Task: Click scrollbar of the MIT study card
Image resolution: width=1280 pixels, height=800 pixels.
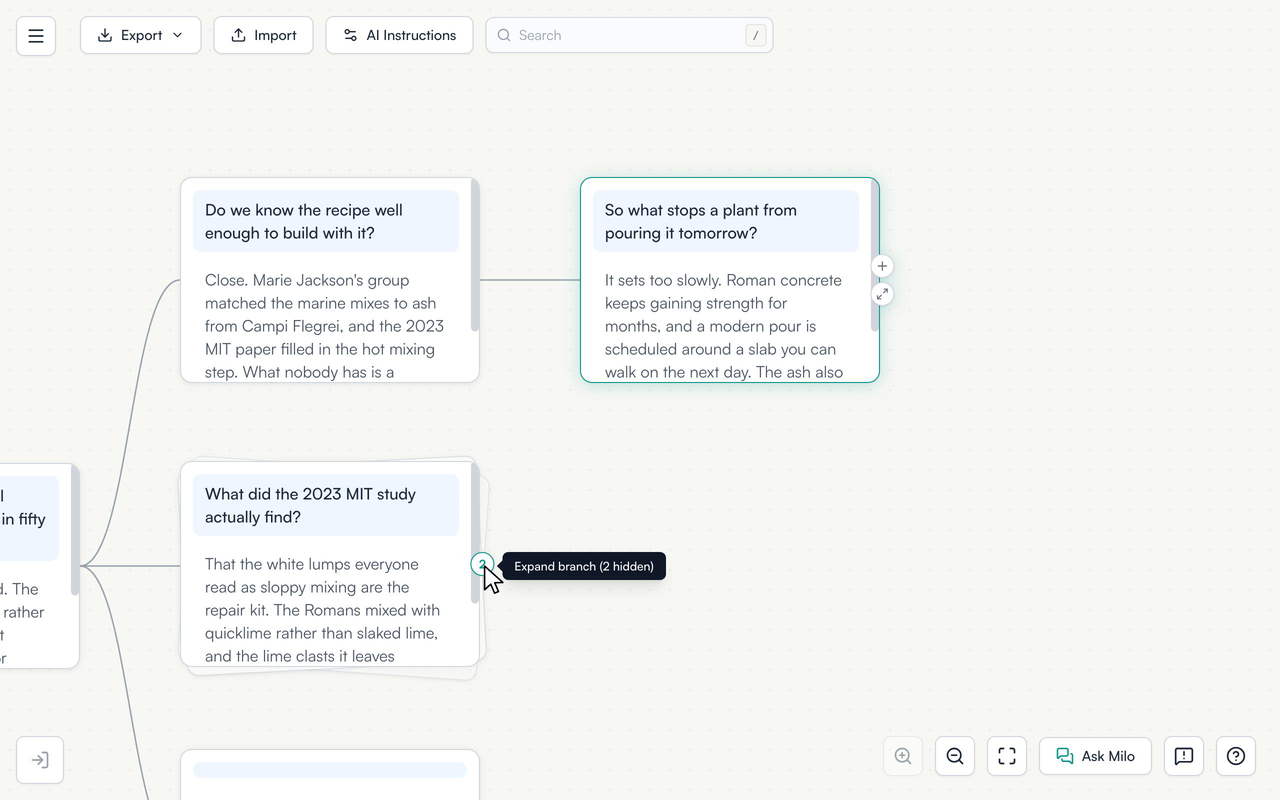Action: click(475, 534)
